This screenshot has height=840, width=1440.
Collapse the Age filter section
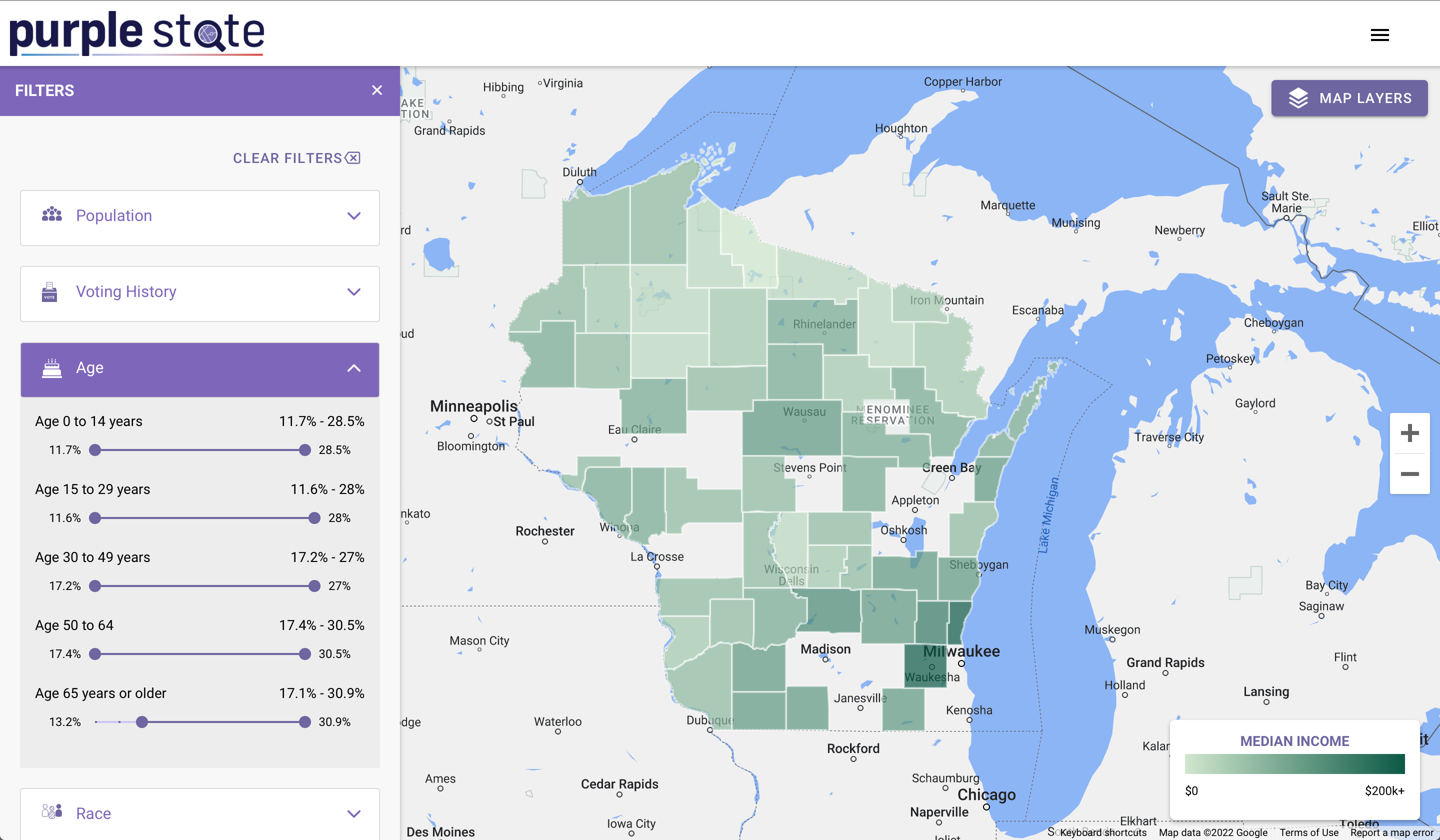pos(353,368)
